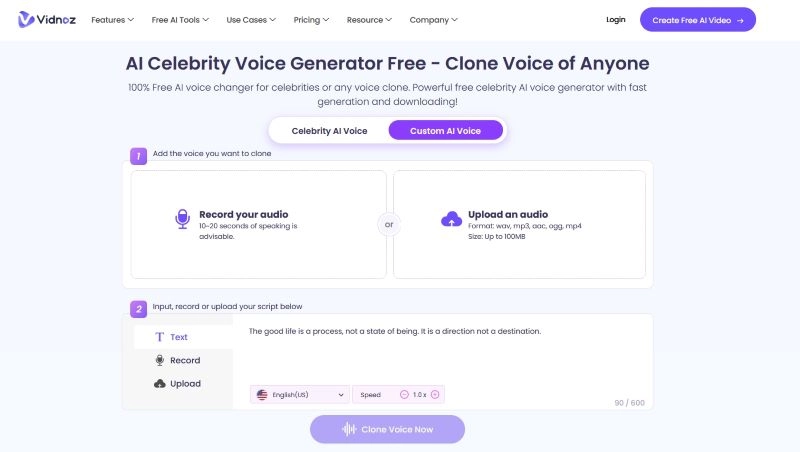Open the Resource menu
The image size is (800, 452).
(x=369, y=19)
